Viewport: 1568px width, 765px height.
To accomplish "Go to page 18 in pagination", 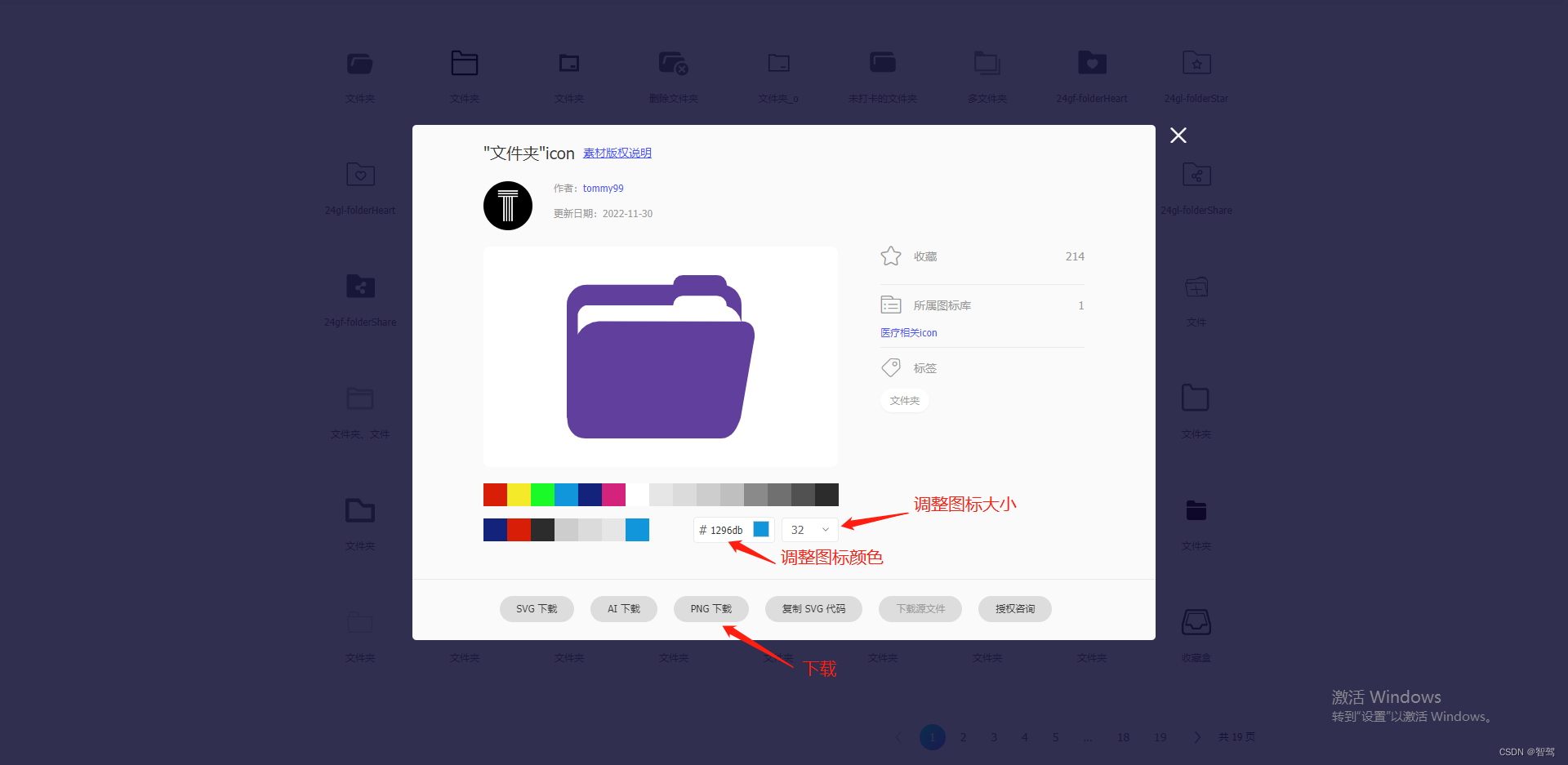I will (x=1124, y=737).
